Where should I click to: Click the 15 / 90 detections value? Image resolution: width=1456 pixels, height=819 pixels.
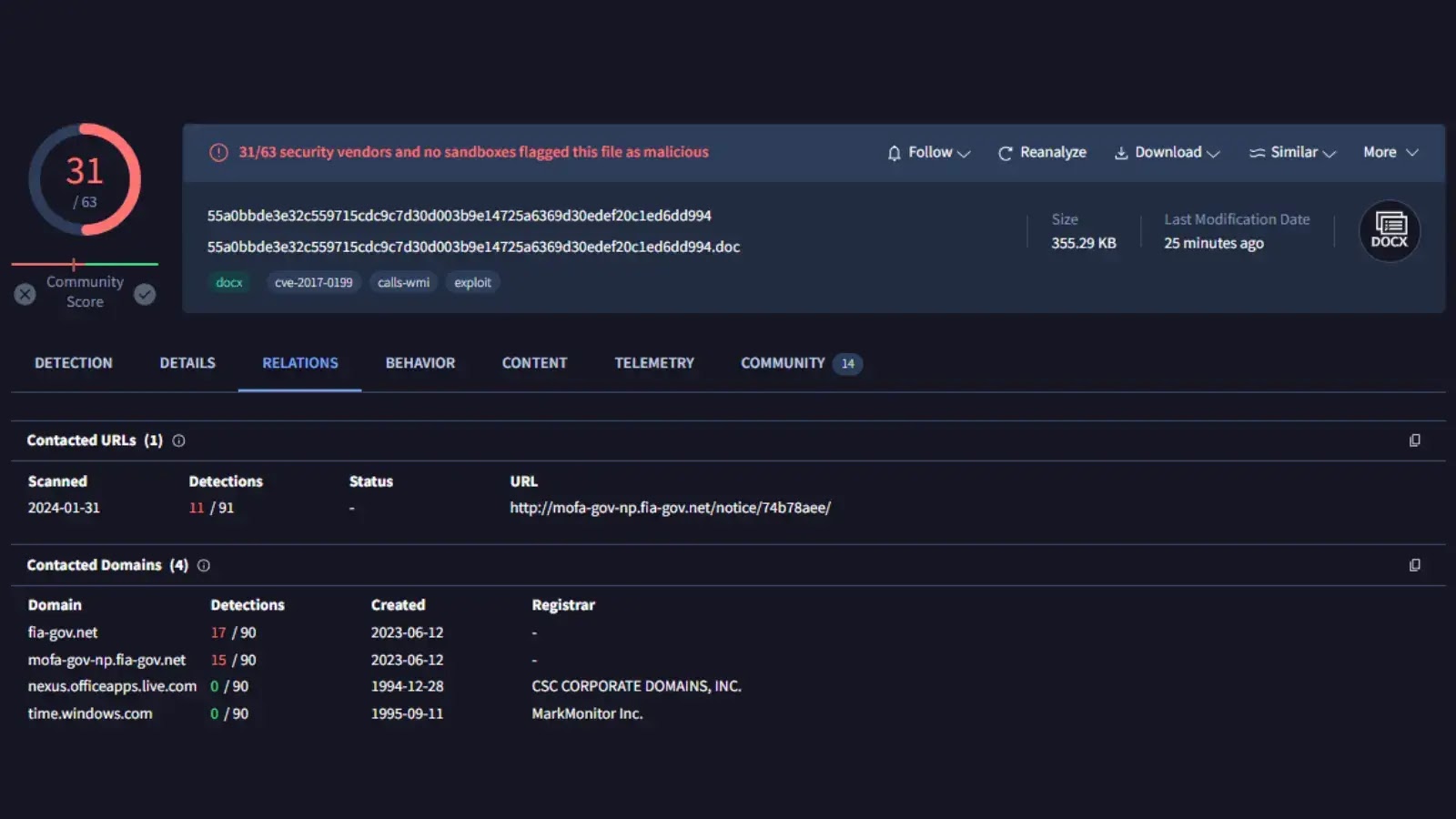[x=233, y=660]
